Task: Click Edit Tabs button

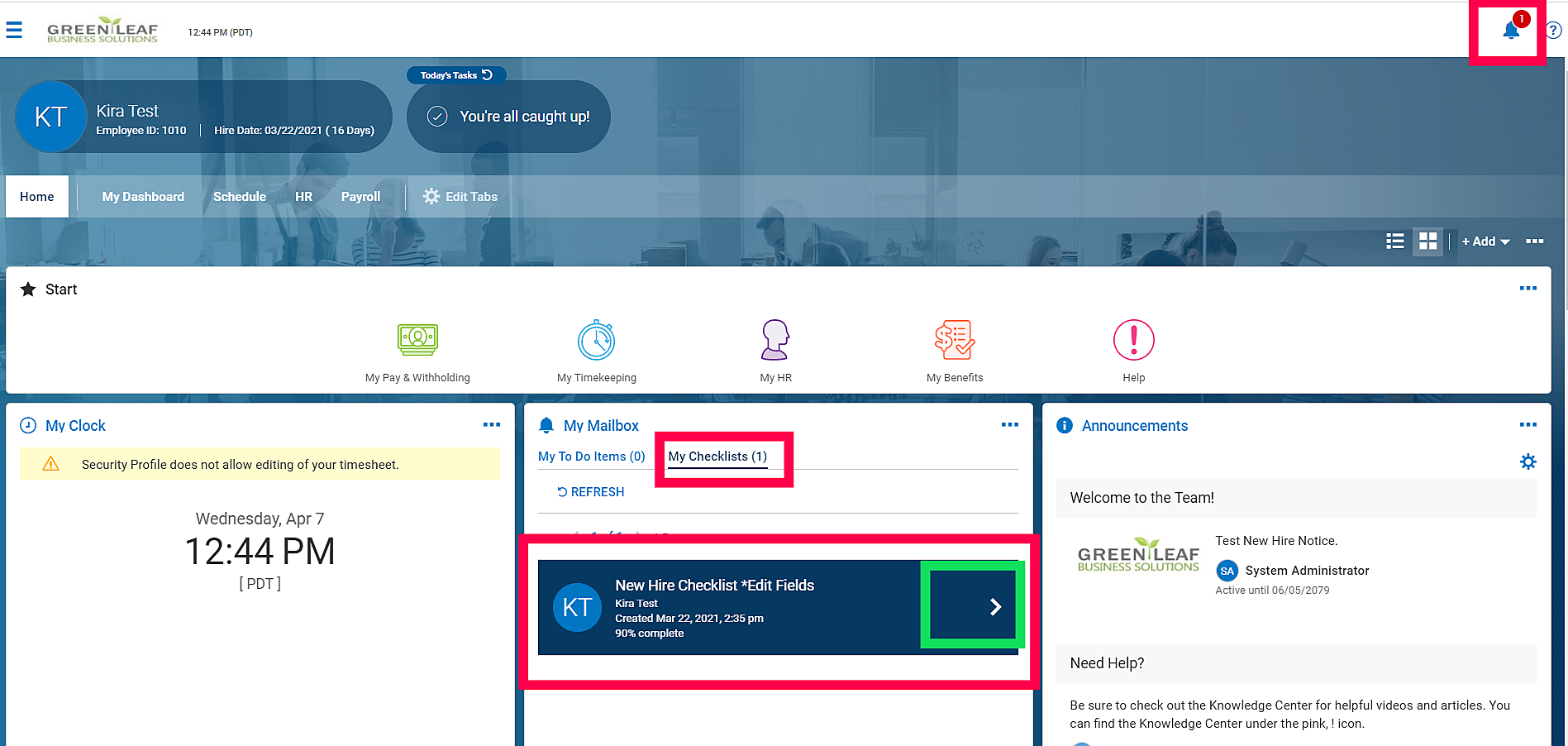Action: point(460,197)
